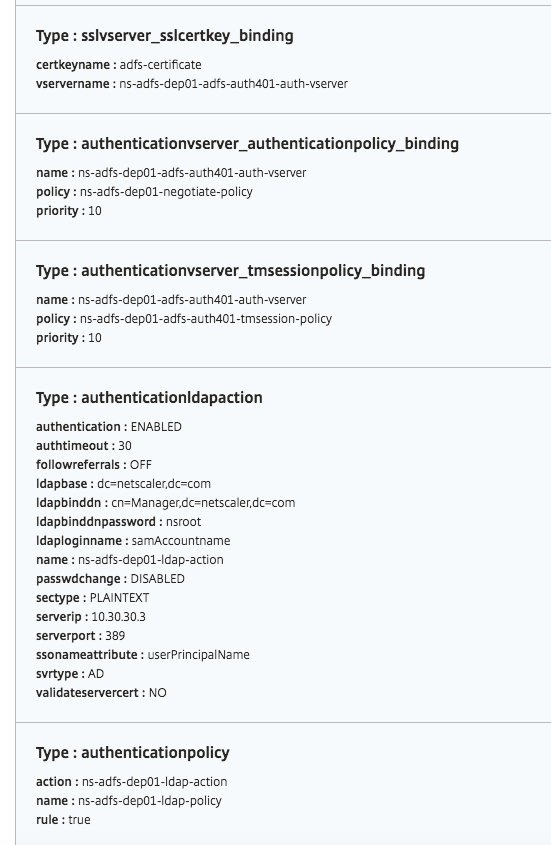Click the authenticationpolicy type heading

[x=133, y=753]
